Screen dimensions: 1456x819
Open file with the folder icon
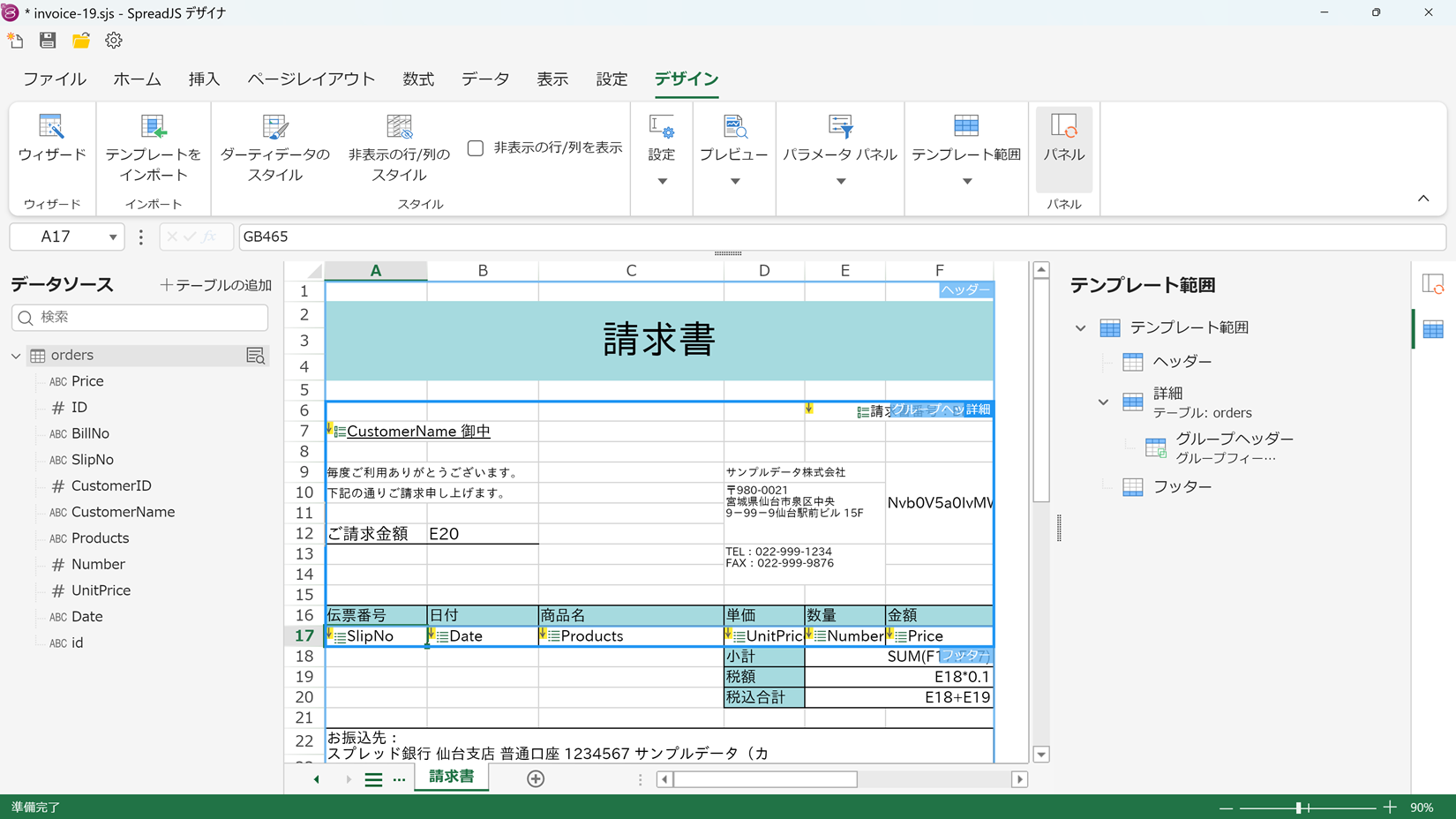(81, 41)
